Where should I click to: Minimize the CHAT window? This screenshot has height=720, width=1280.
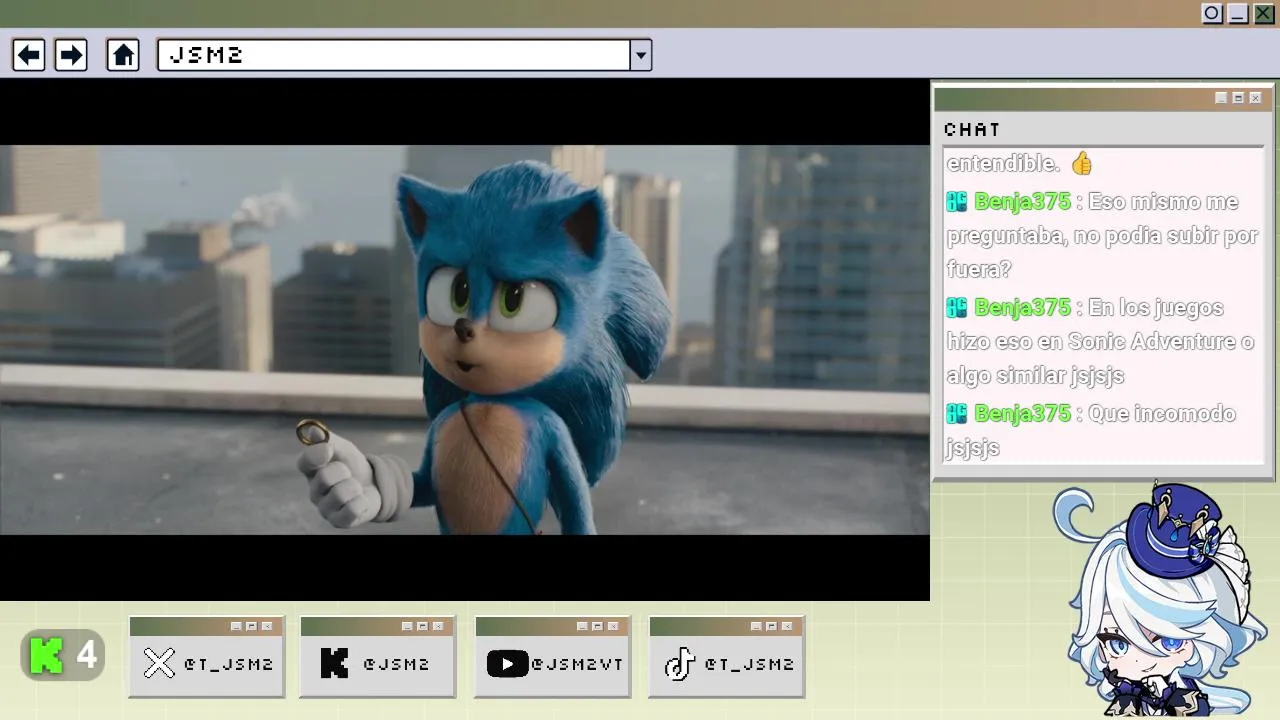click(x=1221, y=98)
